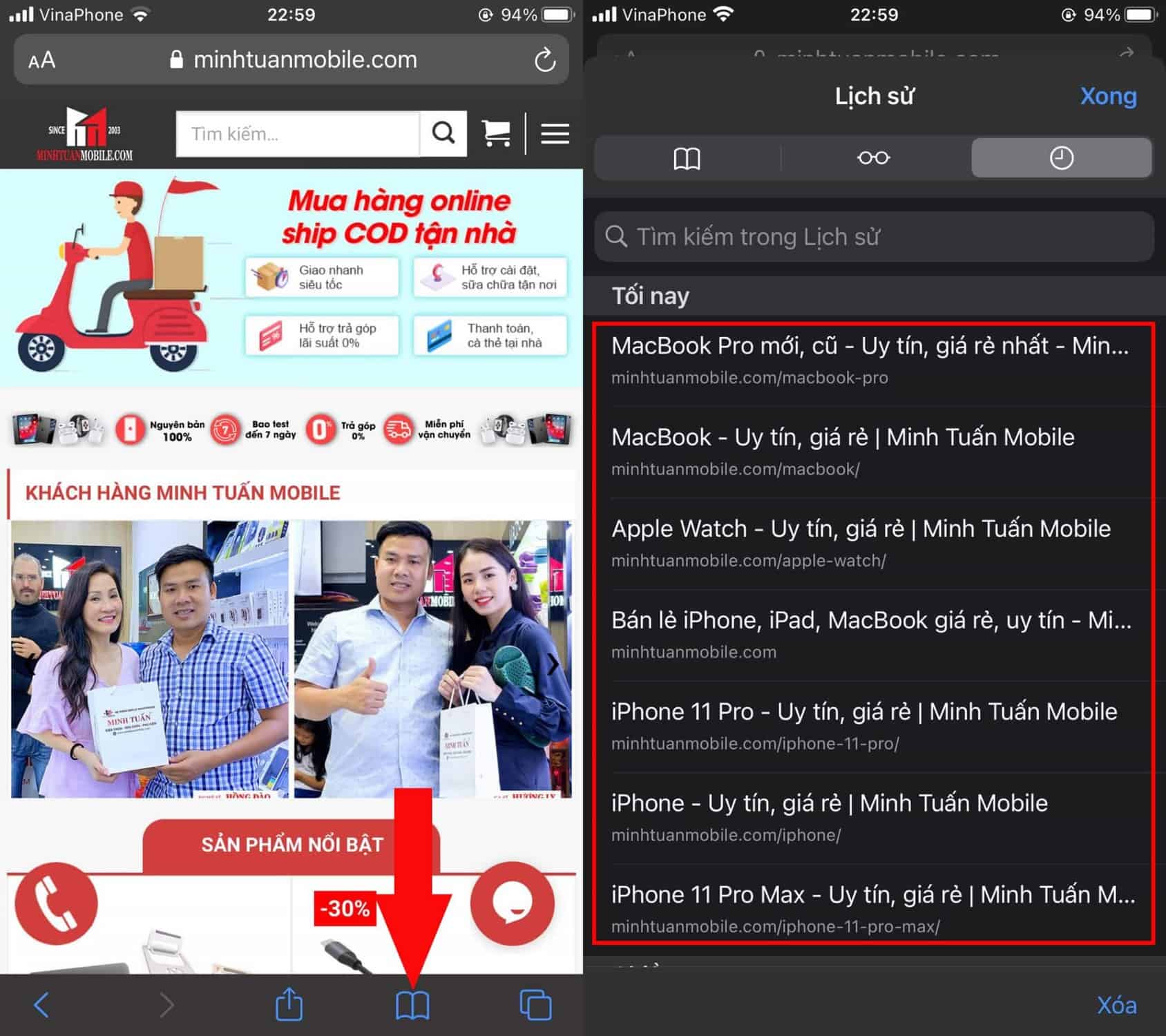
Task: Go back with the back arrow
Action: click(41, 1005)
